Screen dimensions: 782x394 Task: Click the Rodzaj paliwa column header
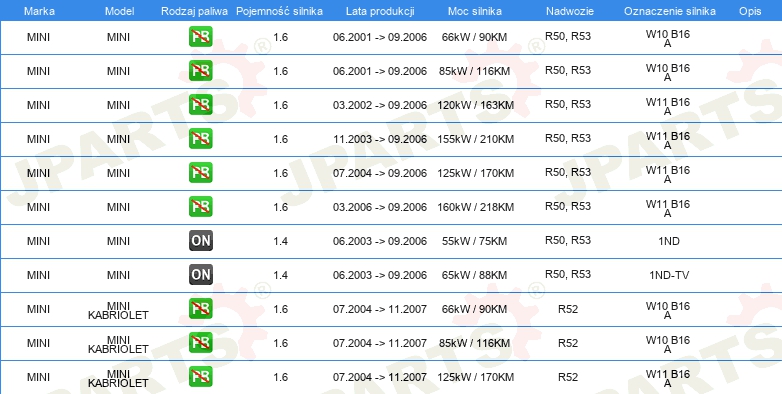[x=195, y=11]
